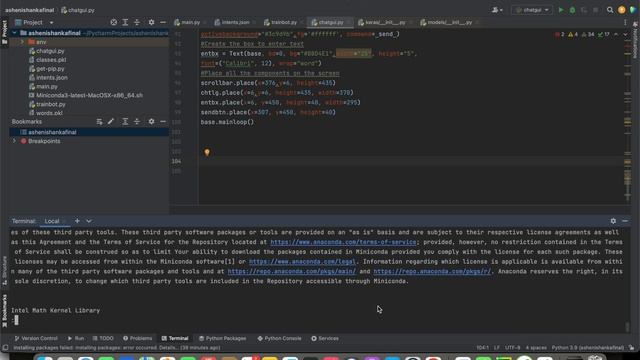This screenshot has height=360, width=640.
Task: Open the Python 3.9 interpreter selector
Action: click(588, 348)
